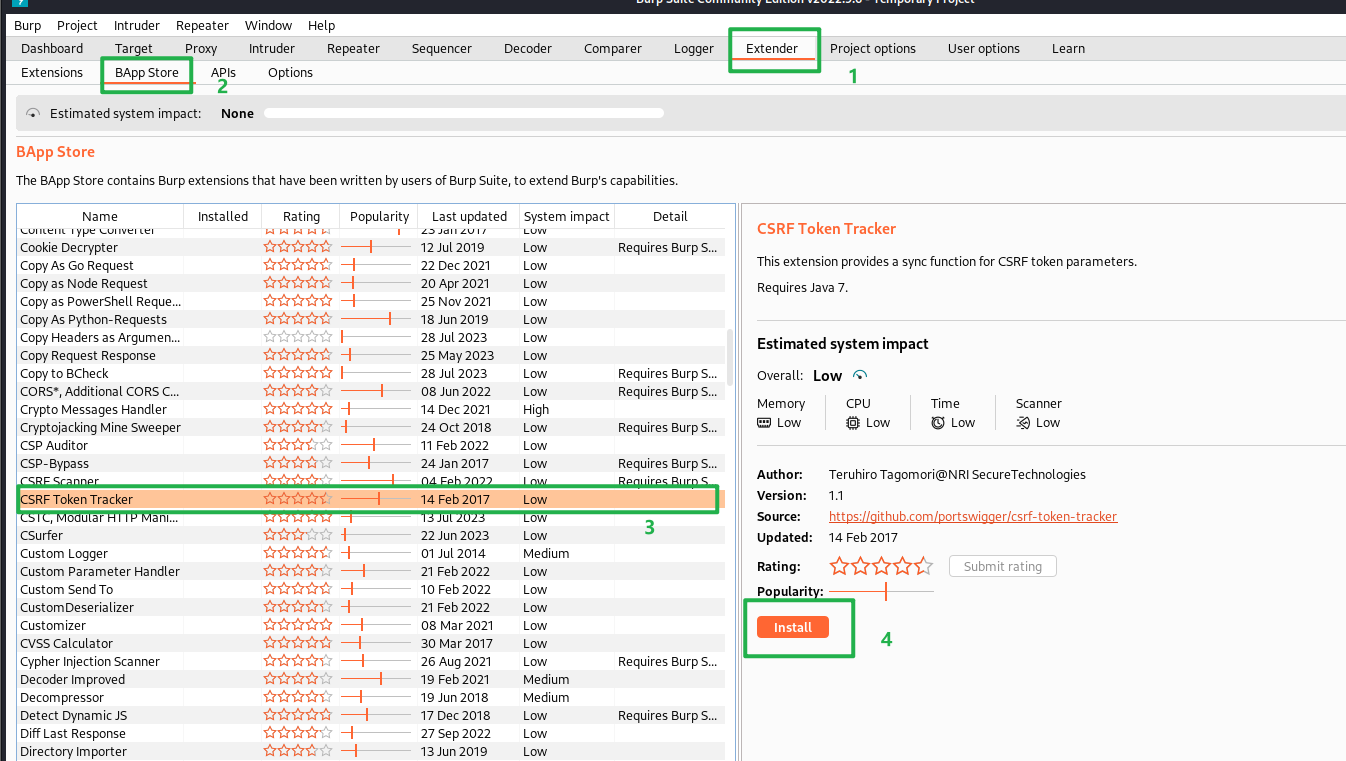This screenshot has height=761, width=1346.
Task: Go to the Intruder tool tab
Action: click(x=272, y=48)
